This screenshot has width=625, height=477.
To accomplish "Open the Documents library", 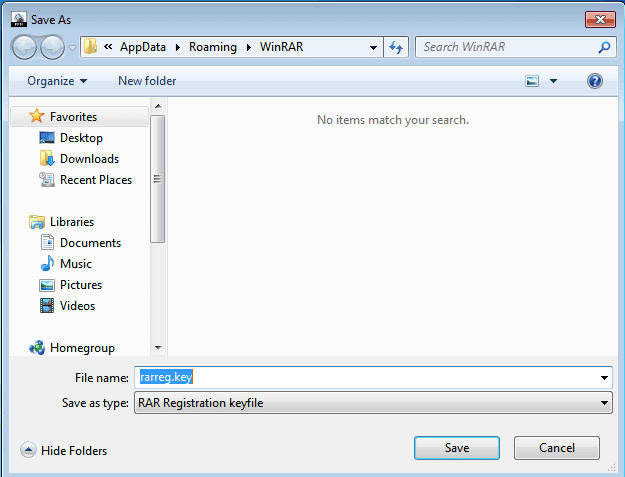I will click(90, 243).
